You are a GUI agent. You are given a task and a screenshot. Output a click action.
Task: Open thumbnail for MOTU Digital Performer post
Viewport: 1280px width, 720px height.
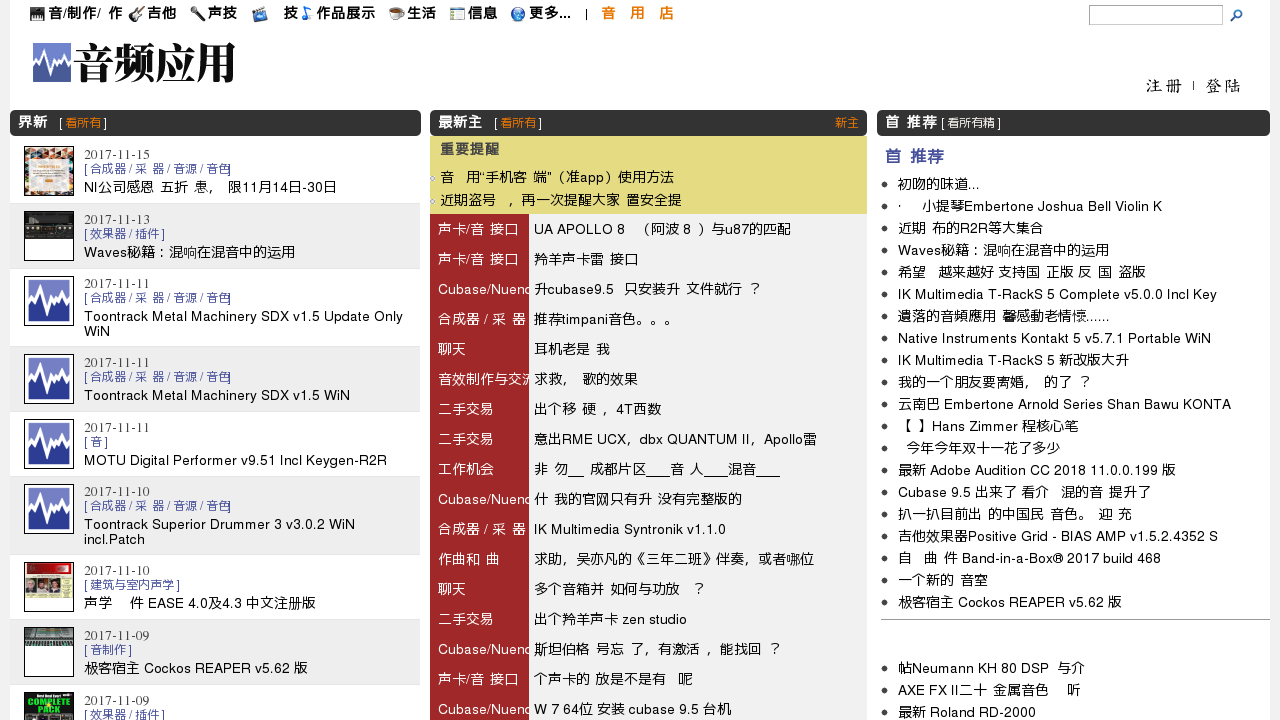coord(49,444)
